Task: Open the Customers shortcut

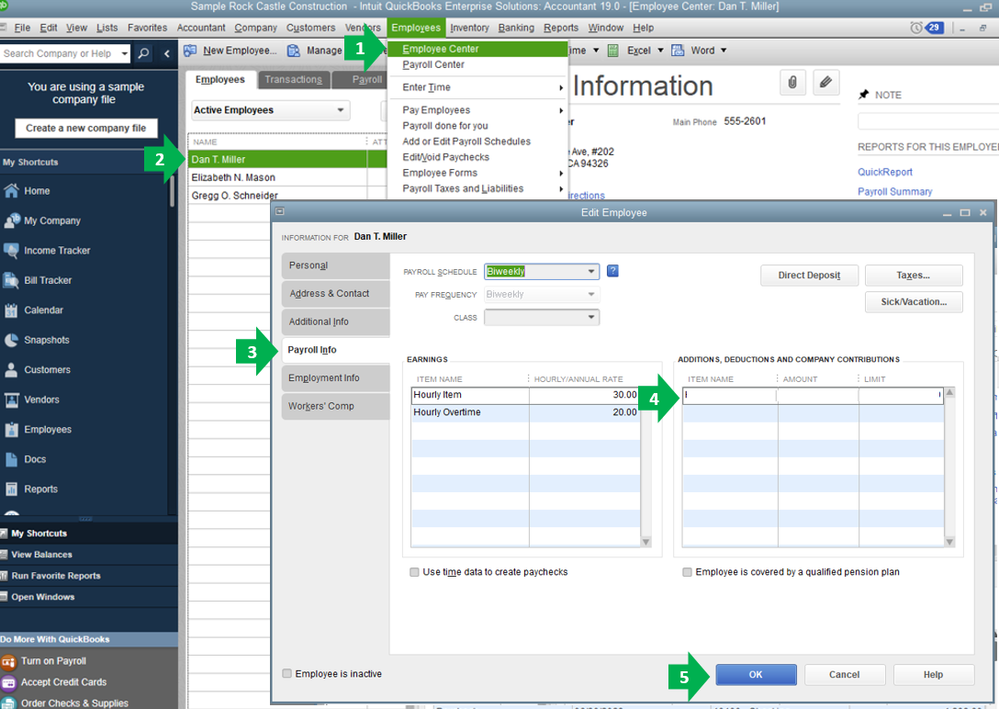Action: 37,369
